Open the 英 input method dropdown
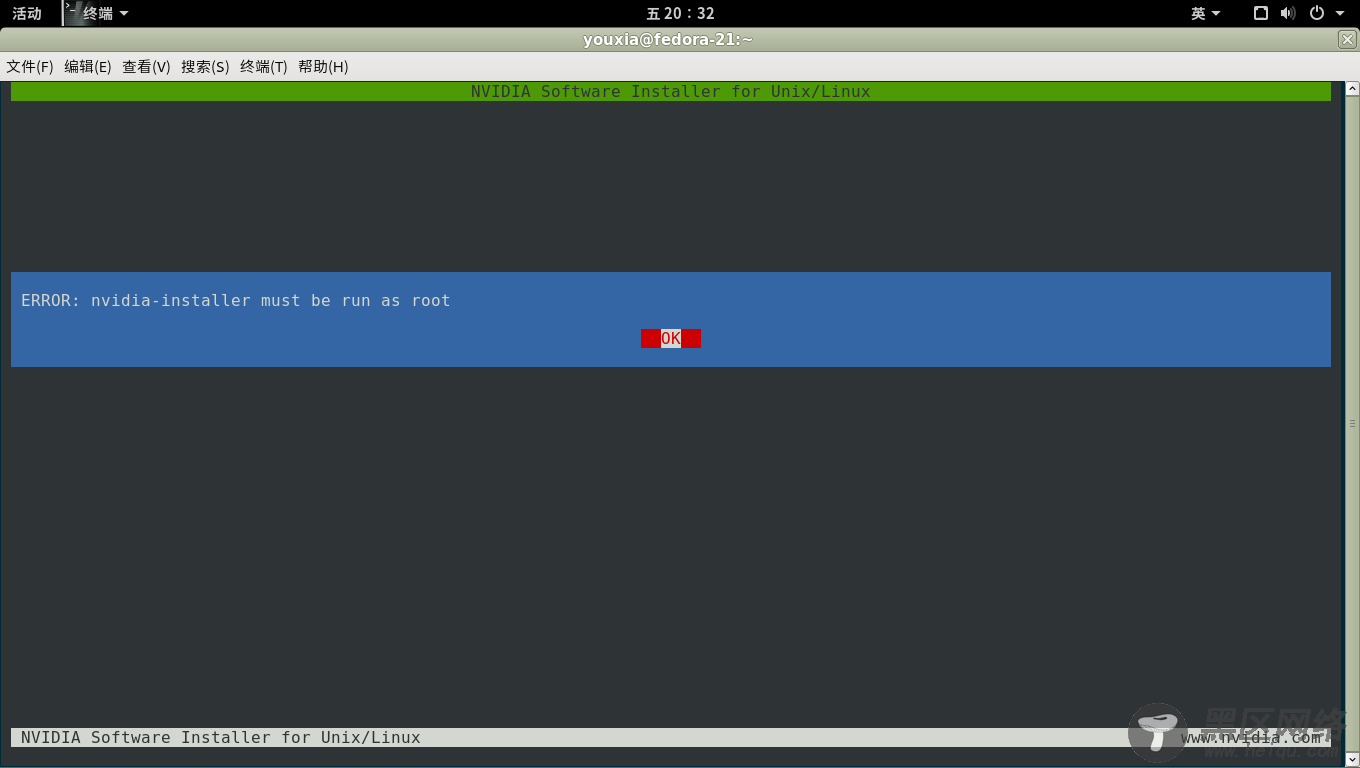The width and height of the screenshot is (1360, 768). (1206, 13)
